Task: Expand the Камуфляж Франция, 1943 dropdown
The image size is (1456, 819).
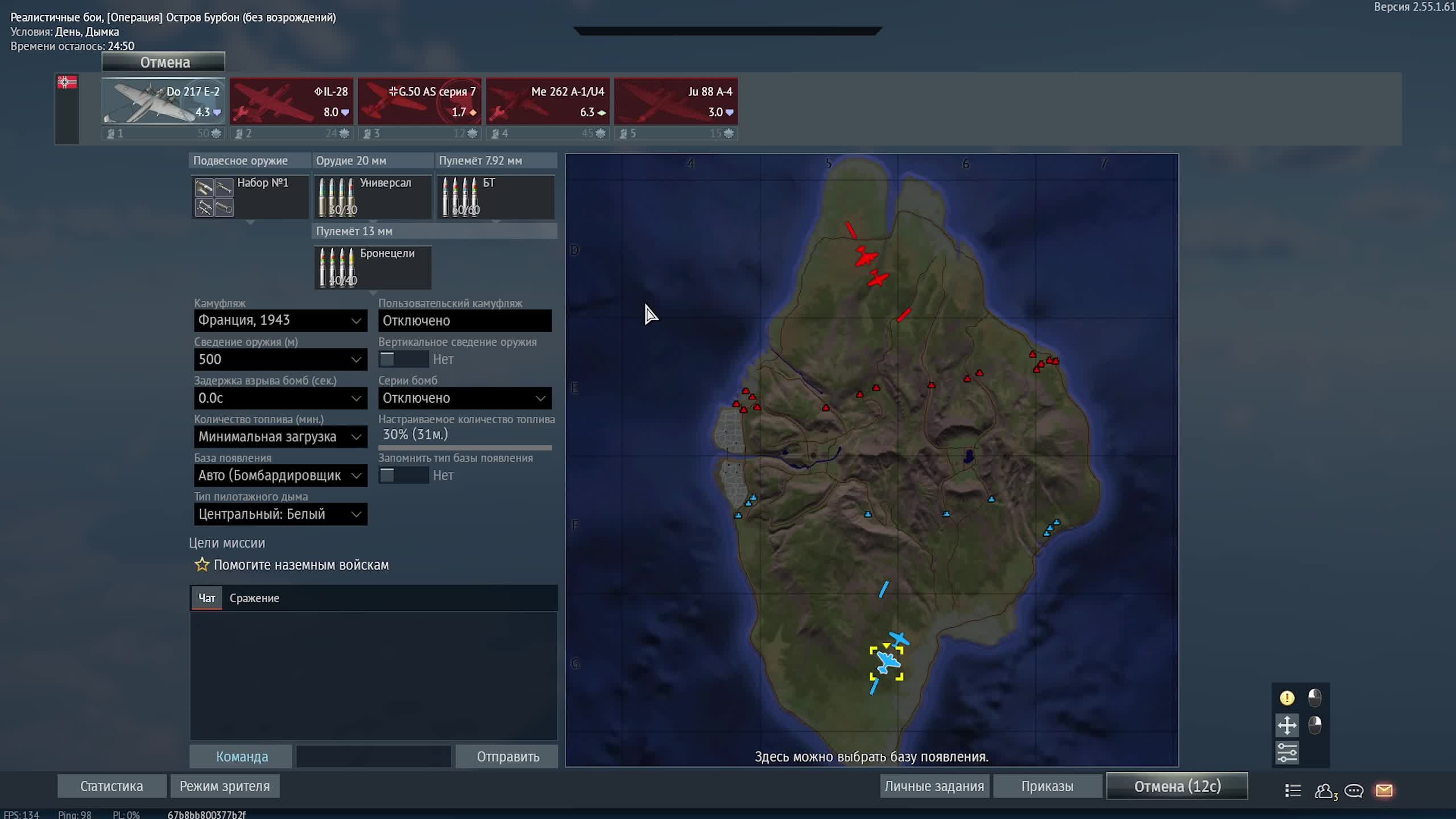Action: point(280,321)
